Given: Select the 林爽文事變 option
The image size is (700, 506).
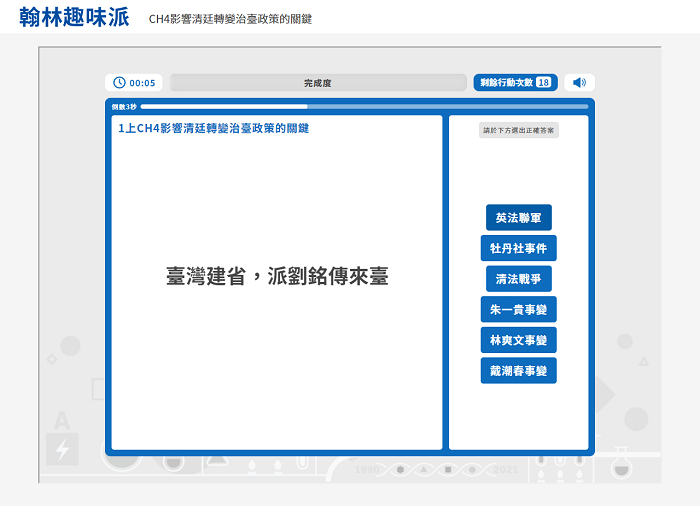Looking at the screenshot, I should coord(518,340).
